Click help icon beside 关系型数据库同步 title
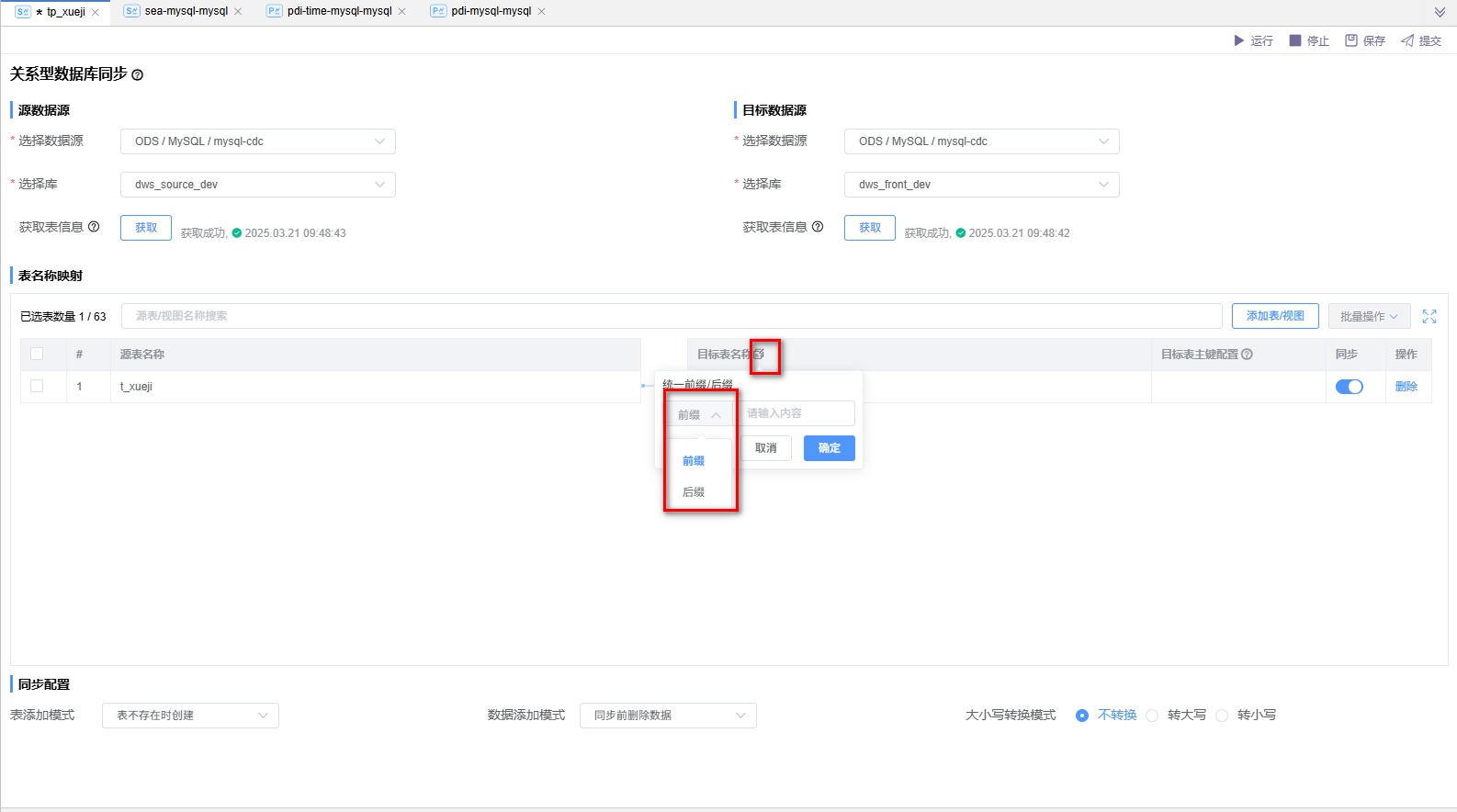Viewport: 1457px width, 812px height. [138, 75]
